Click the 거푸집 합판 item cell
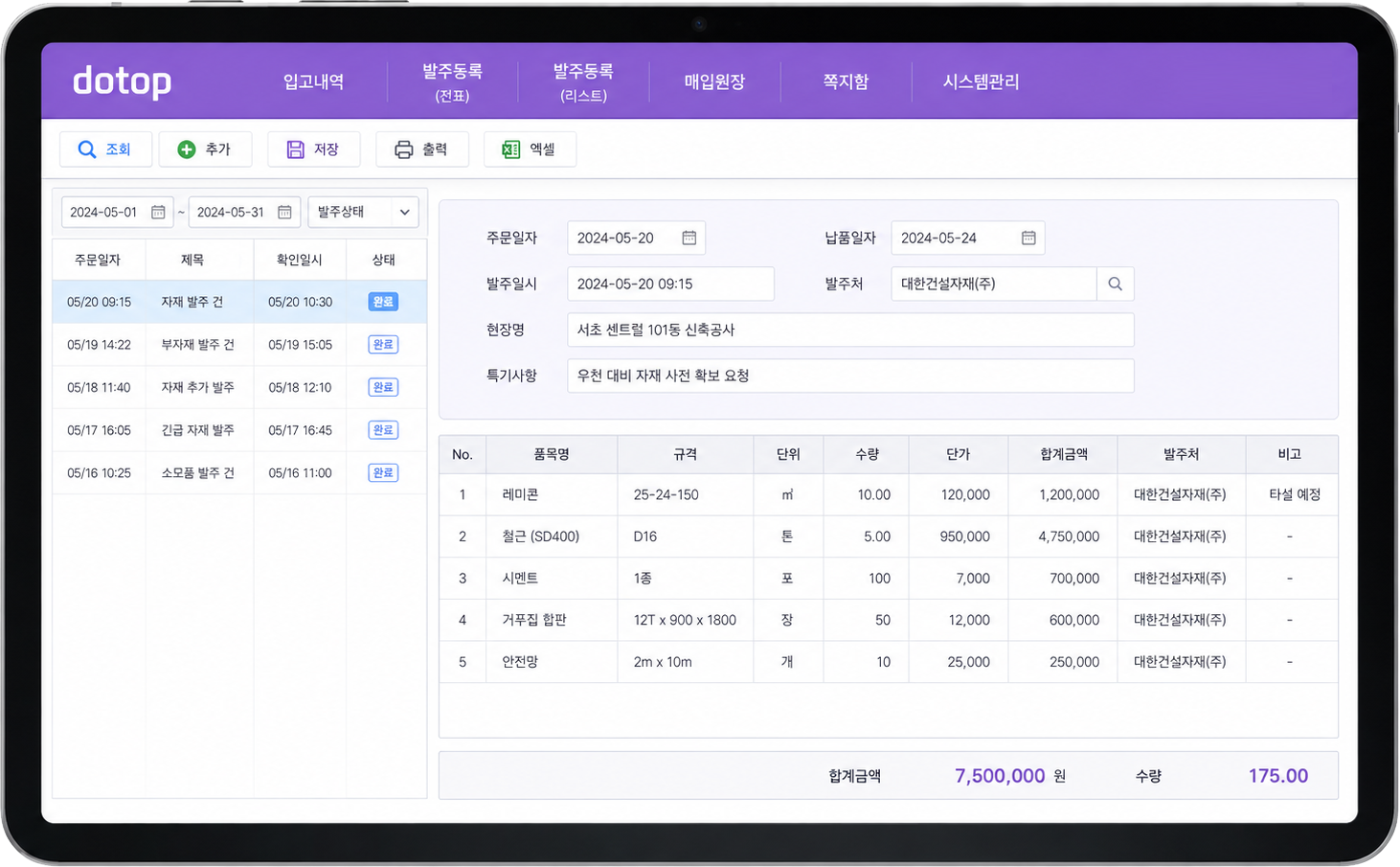 (552, 620)
